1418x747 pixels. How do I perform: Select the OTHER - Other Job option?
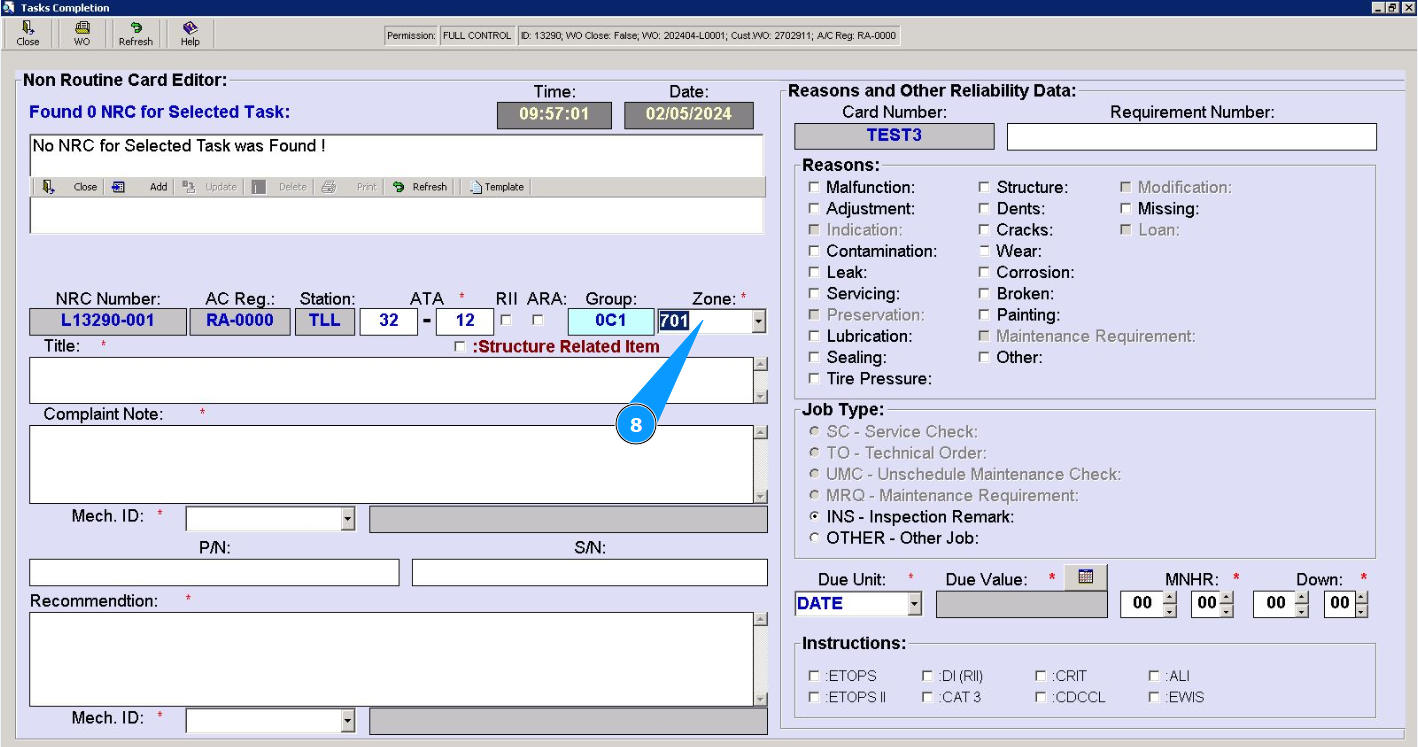pos(814,538)
